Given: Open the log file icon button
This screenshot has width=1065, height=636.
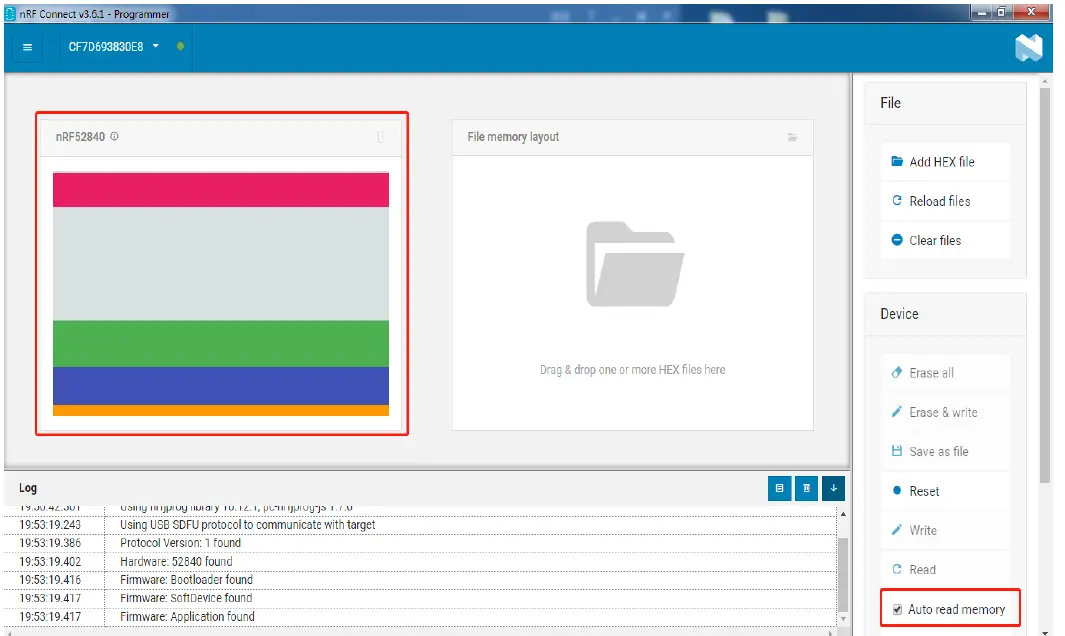Looking at the screenshot, I should (x=779, y=488).
